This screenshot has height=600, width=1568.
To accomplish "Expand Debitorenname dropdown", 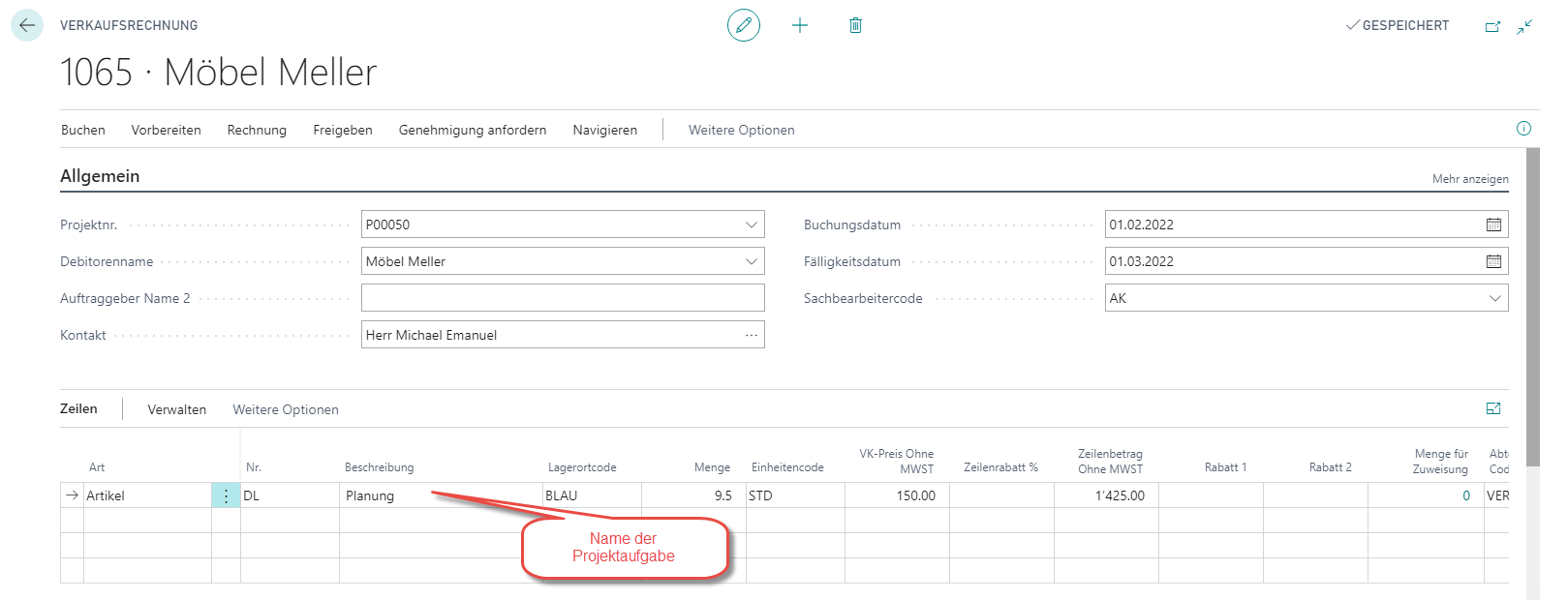I will click(751, 261).
